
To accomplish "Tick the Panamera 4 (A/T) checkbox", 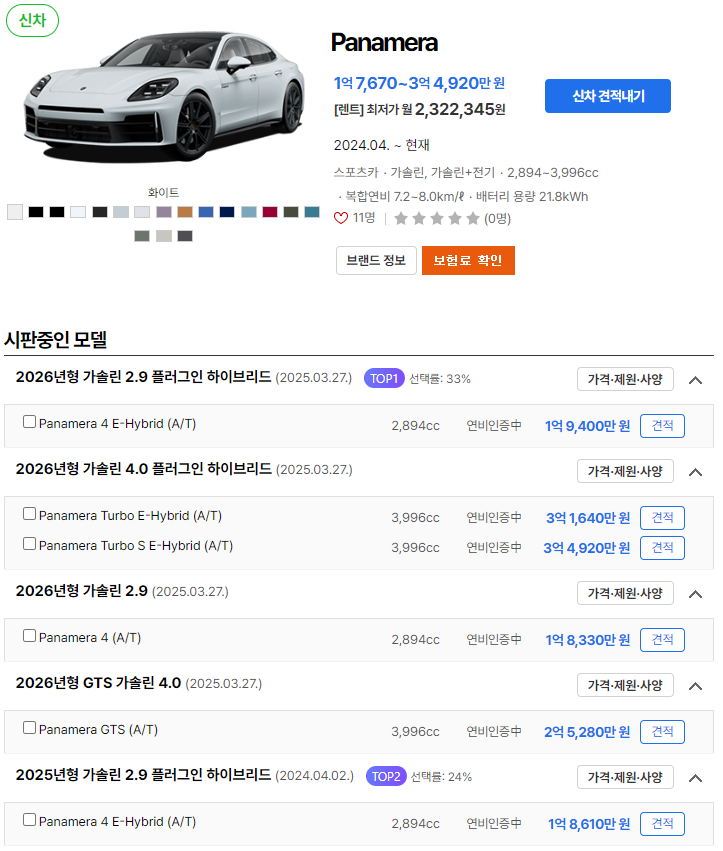I will pyautogui.click(x=29, y=636).
